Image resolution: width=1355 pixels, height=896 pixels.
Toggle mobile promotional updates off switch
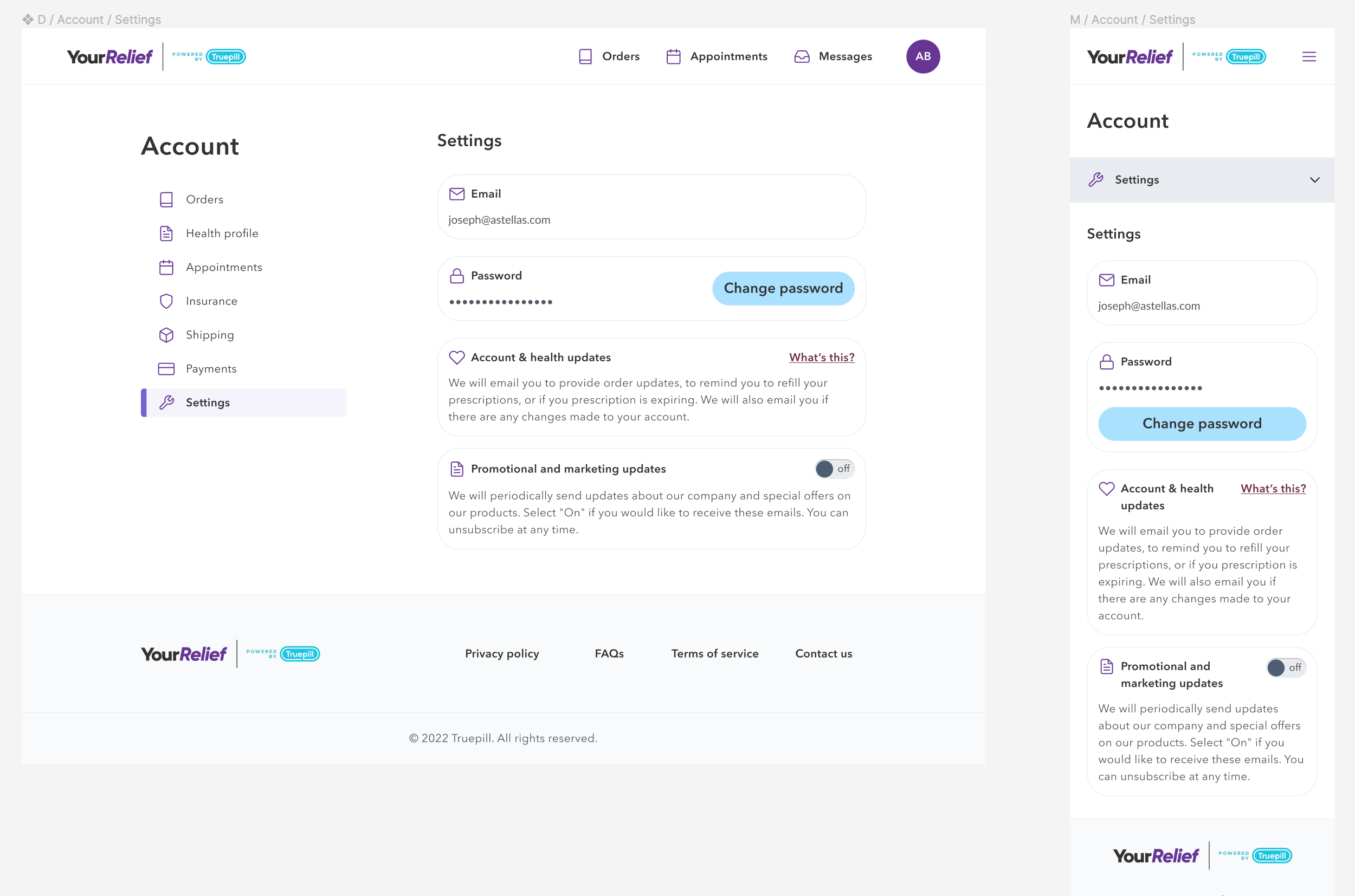(1285, 667)
